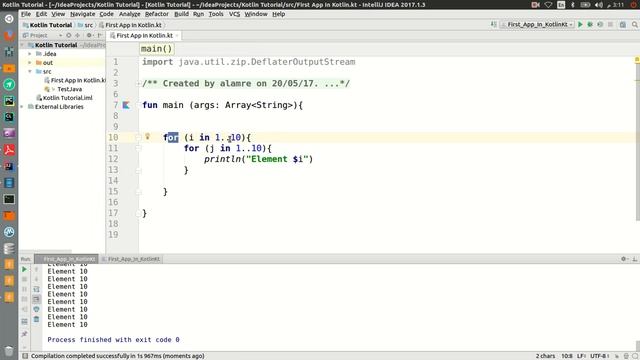
Task: Open the Project view type dropdown
Action: coord(60,36)
